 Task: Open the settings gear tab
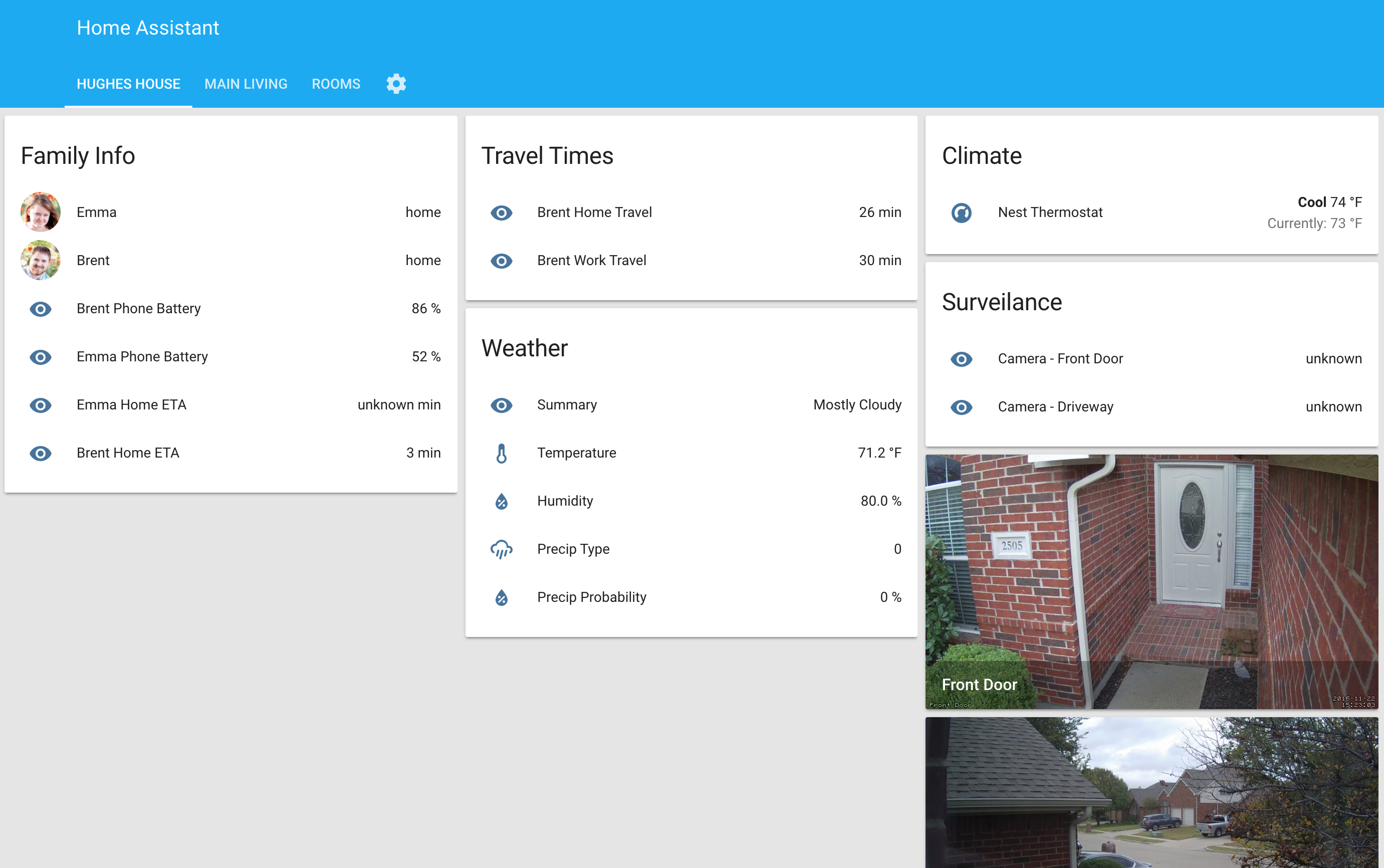(396, 84)
